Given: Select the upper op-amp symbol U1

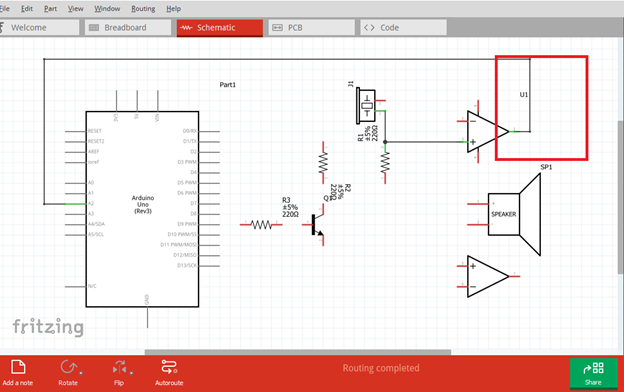Looking at the screenshot, I should coord(487,132).
